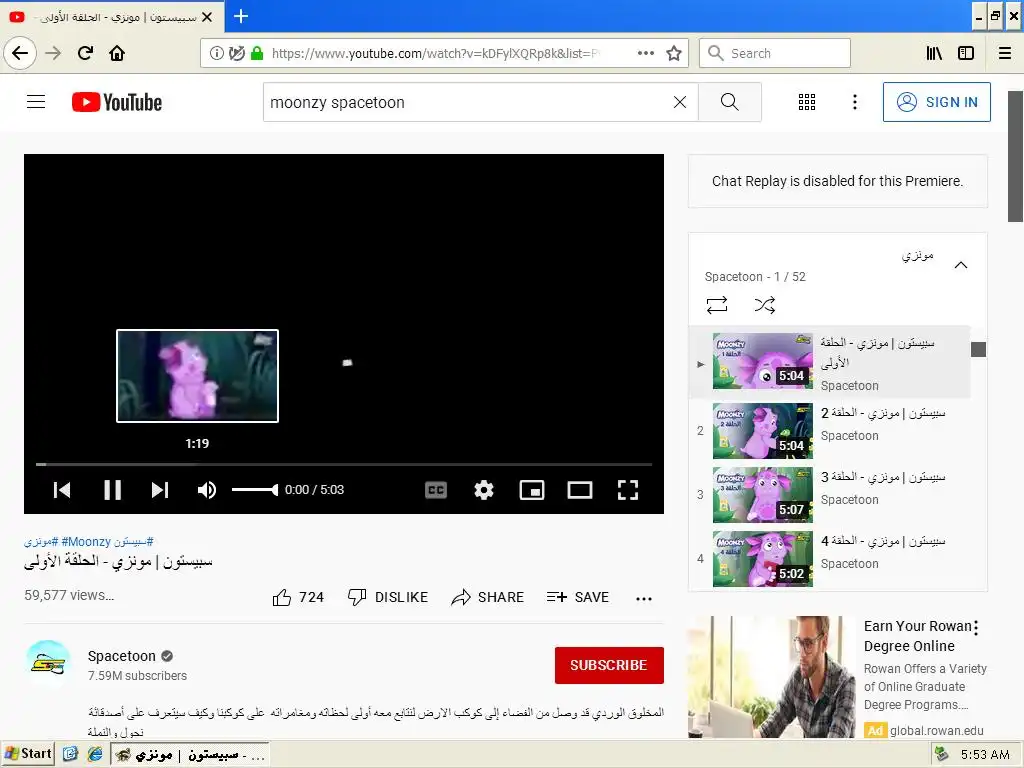Open a new browser tab
1024x768 pixels.
(241, 16)
